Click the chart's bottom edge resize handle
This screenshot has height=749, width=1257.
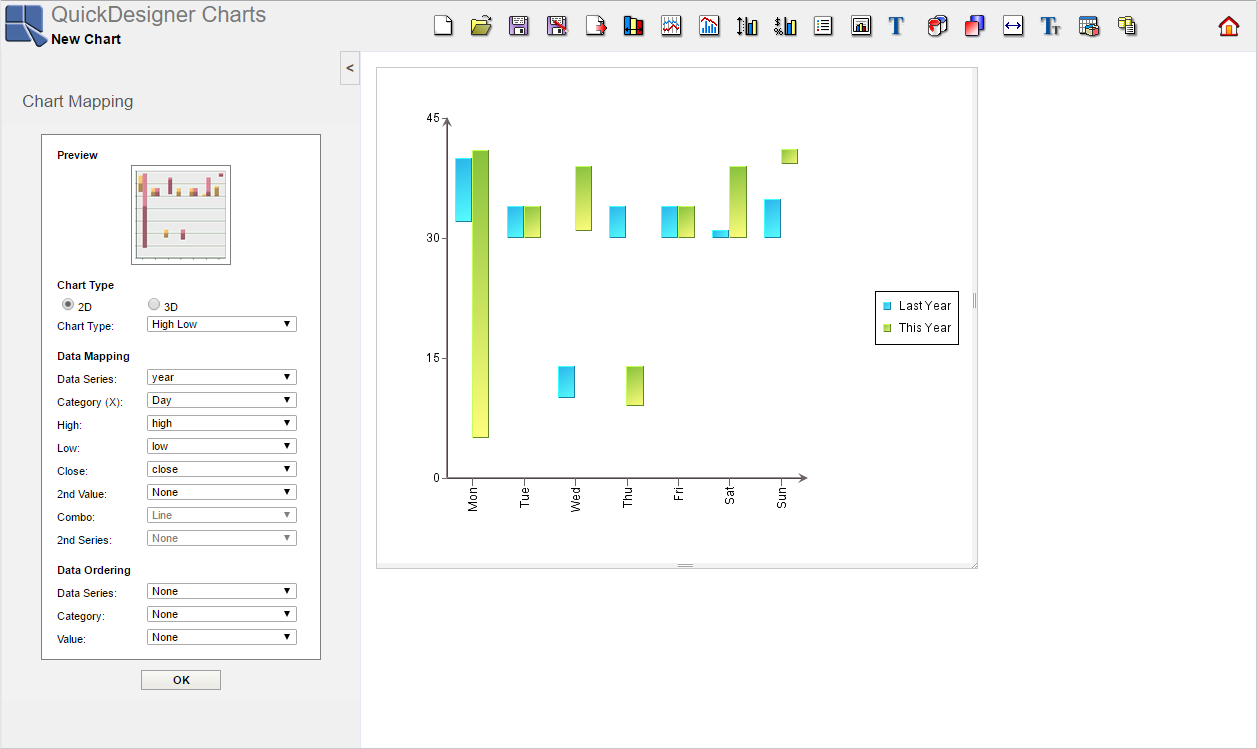685,566
